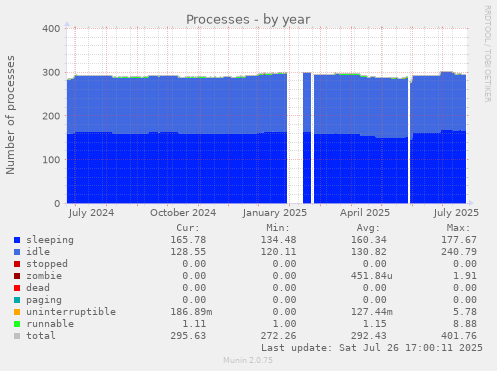Click the 'October 2024' axis label
The width and height of the screenshot is (497, 371).
coord(183,213)
